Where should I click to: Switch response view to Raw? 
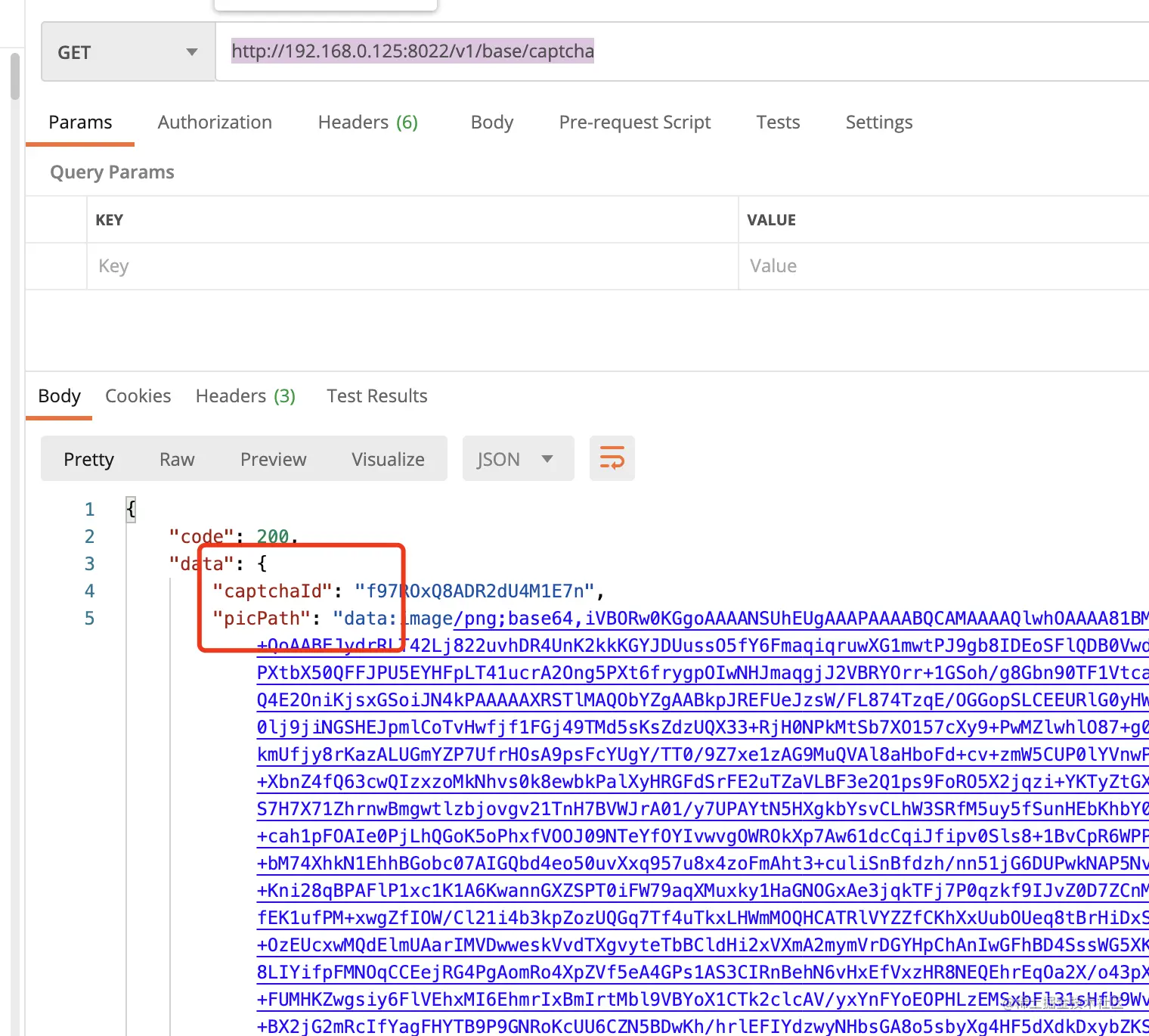pos(177,459)
